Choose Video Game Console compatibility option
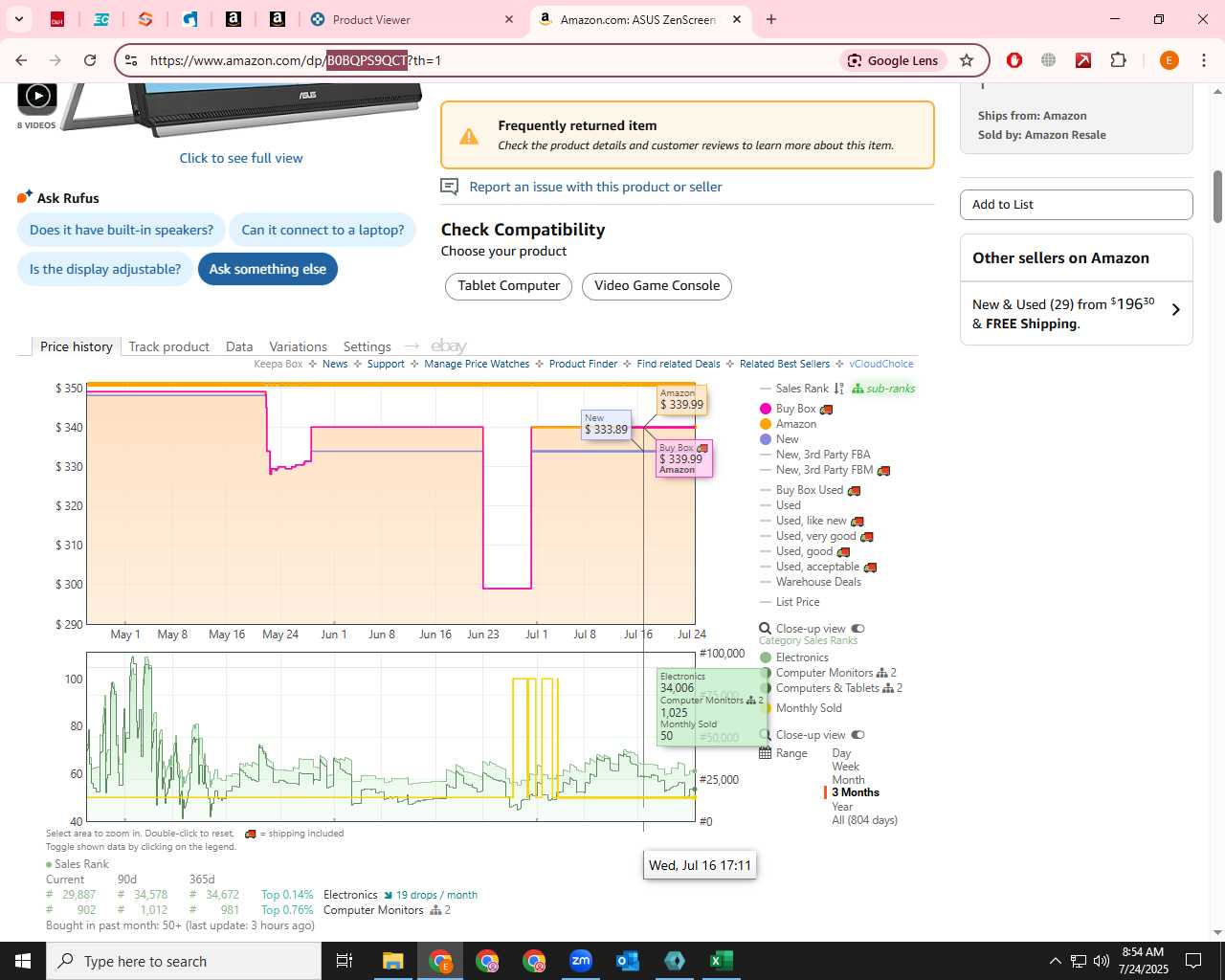 (x=657, y=286)
